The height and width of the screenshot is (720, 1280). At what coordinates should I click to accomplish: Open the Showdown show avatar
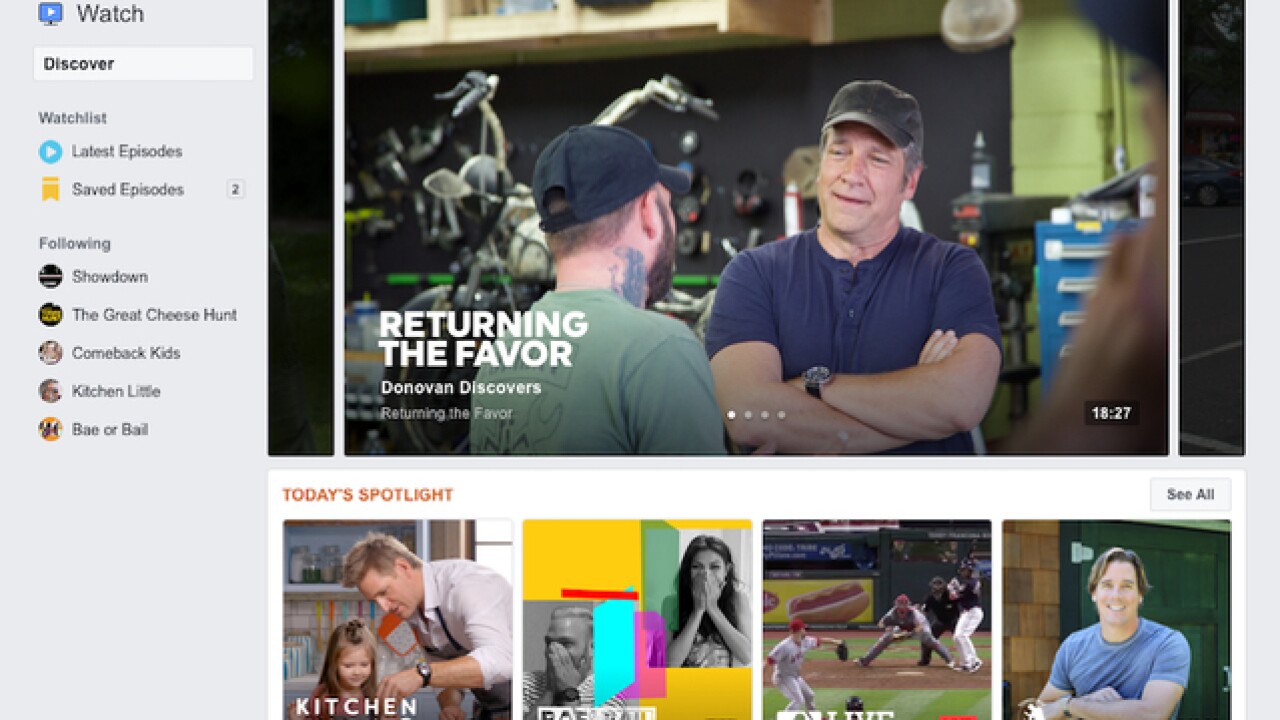tap(50, 277)
